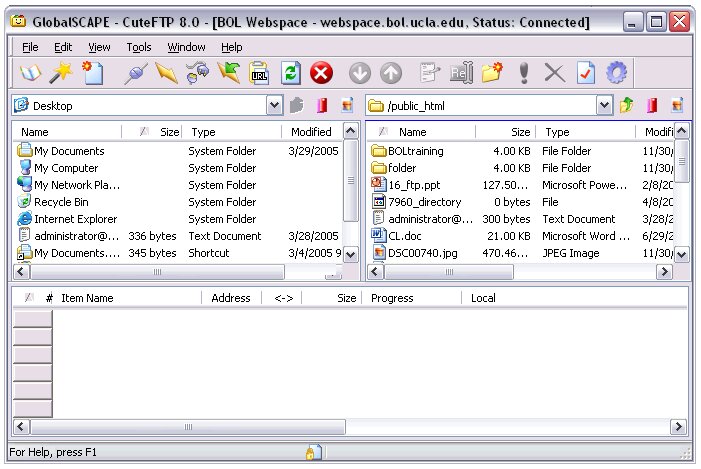The width and height of the screenshot is (701, 469).
Task: Launch the Connection Wizard wand icon
Action: [61, 73]
